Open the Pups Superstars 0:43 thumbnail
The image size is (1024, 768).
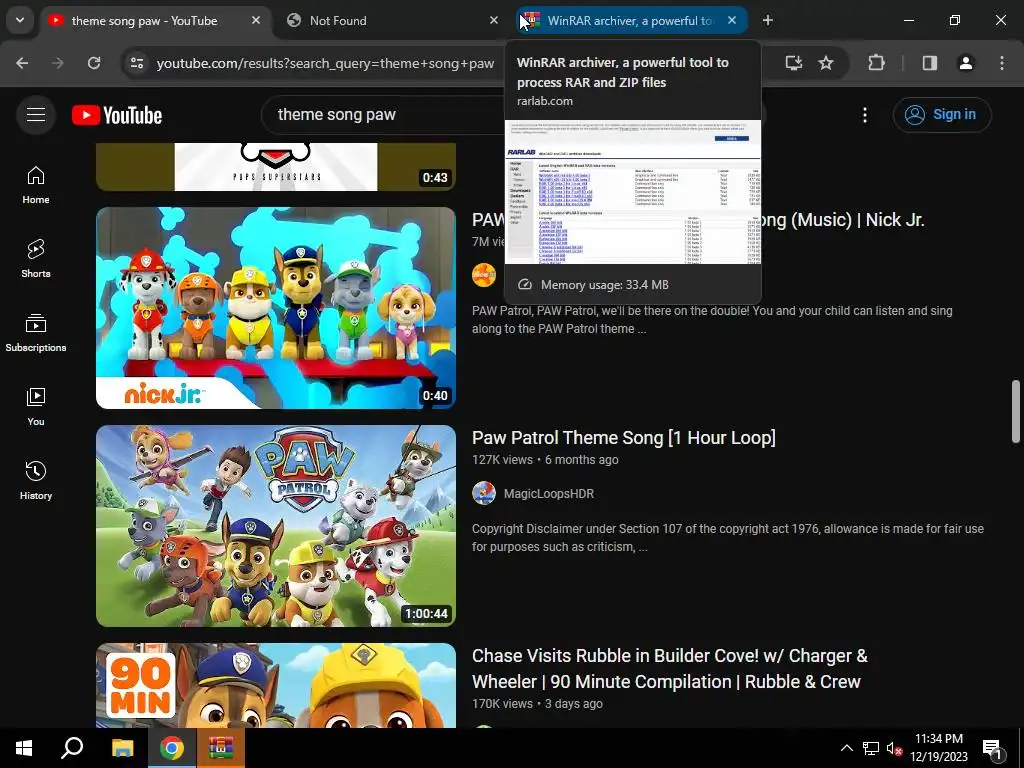(x=276, y=167)
